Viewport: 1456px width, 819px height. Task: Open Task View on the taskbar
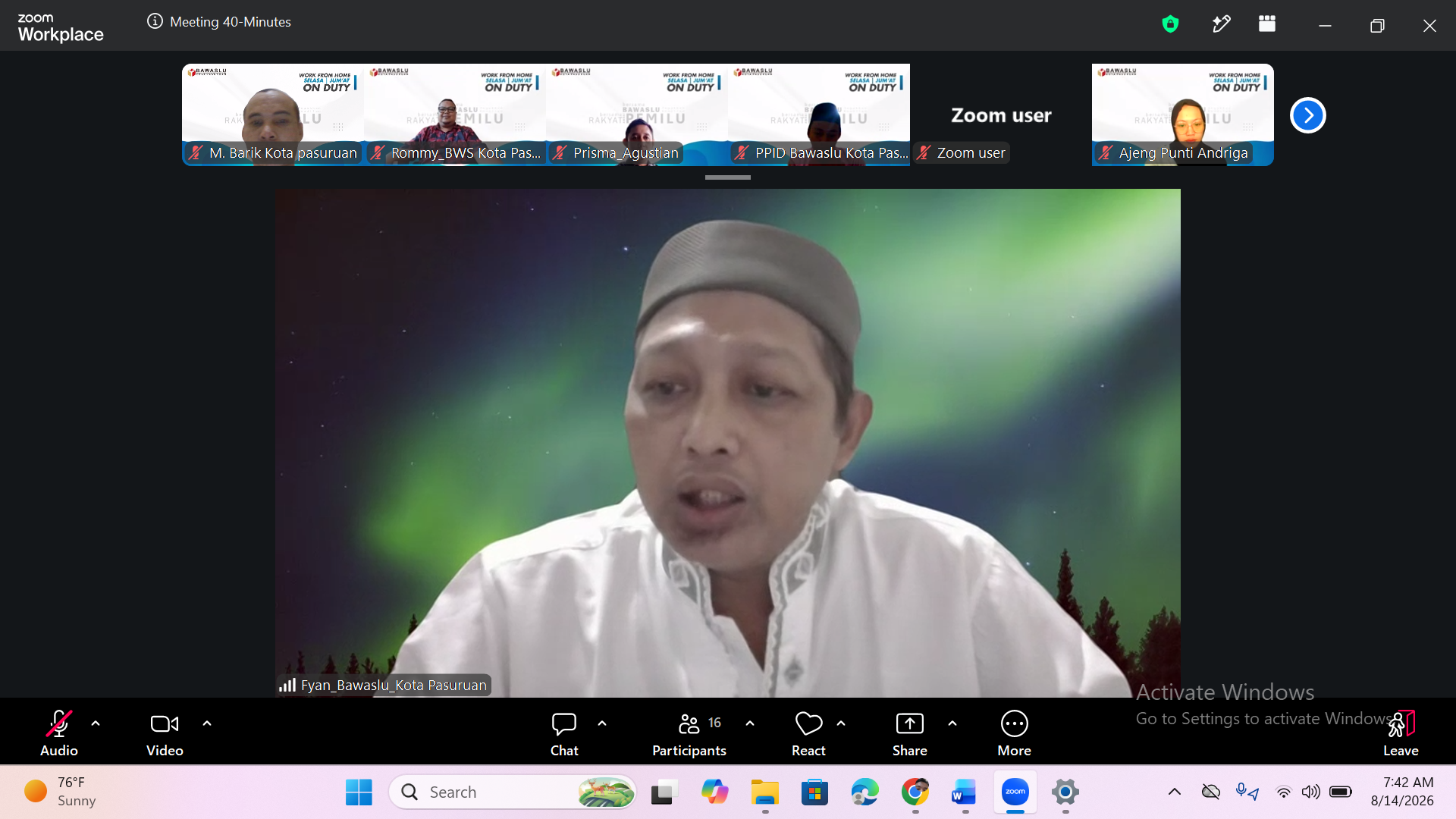tap(664, 792)
